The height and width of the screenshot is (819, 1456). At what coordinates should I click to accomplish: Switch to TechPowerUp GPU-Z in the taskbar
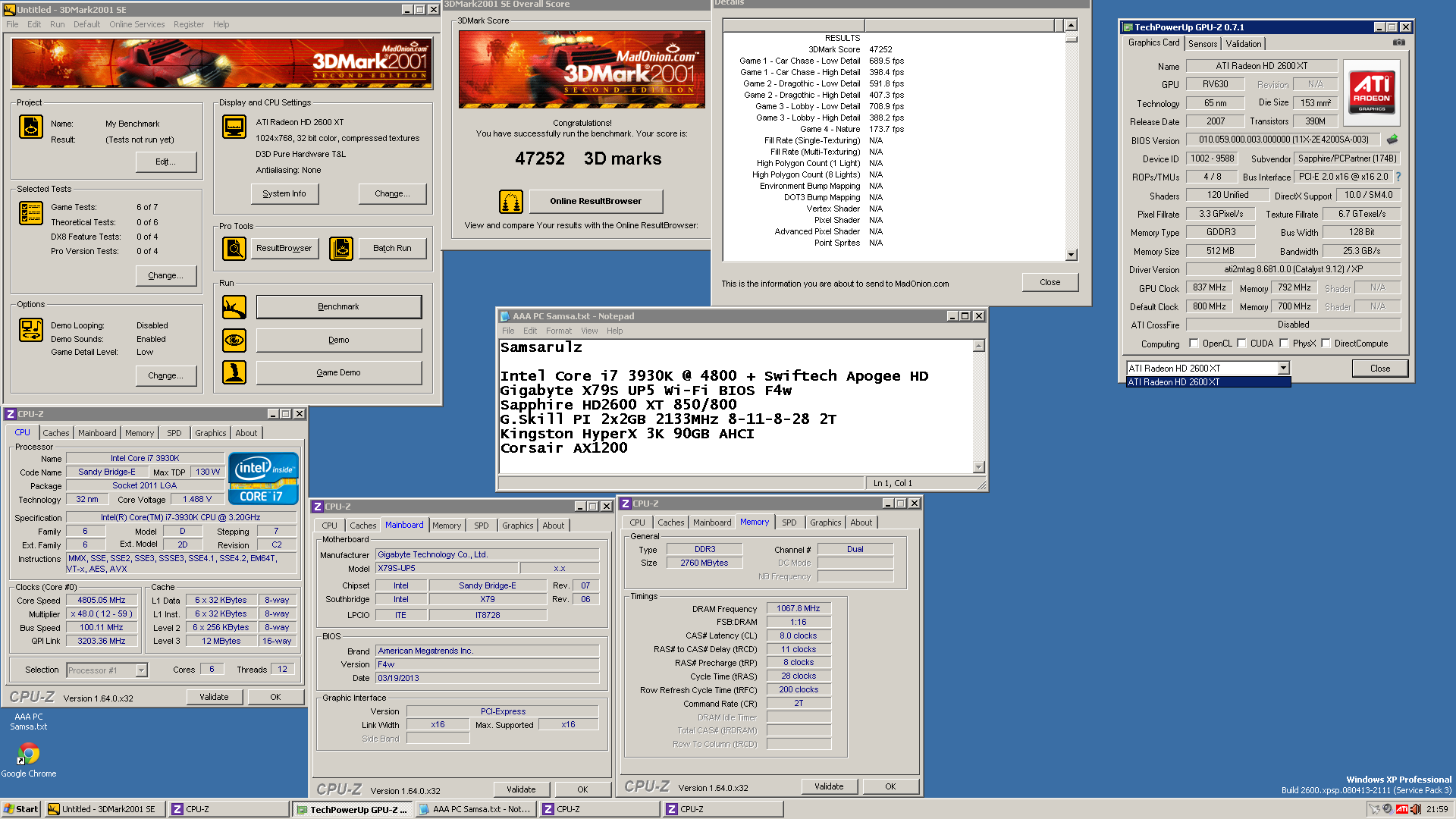coord(352,809)
